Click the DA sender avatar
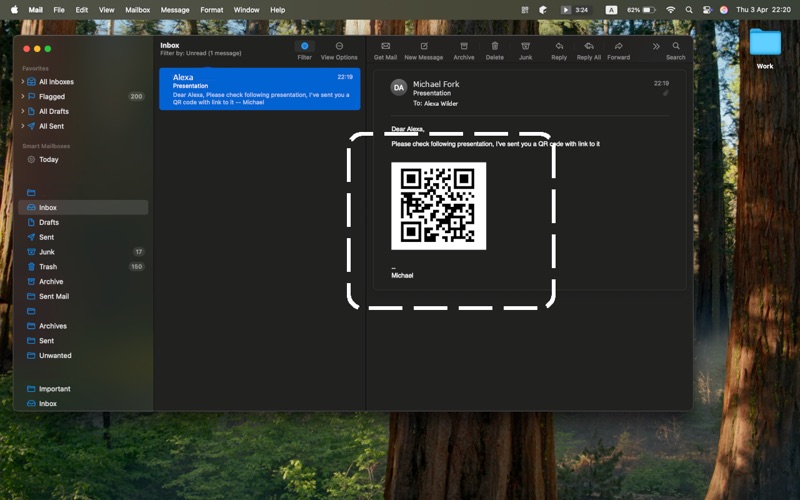 [399, 87]
